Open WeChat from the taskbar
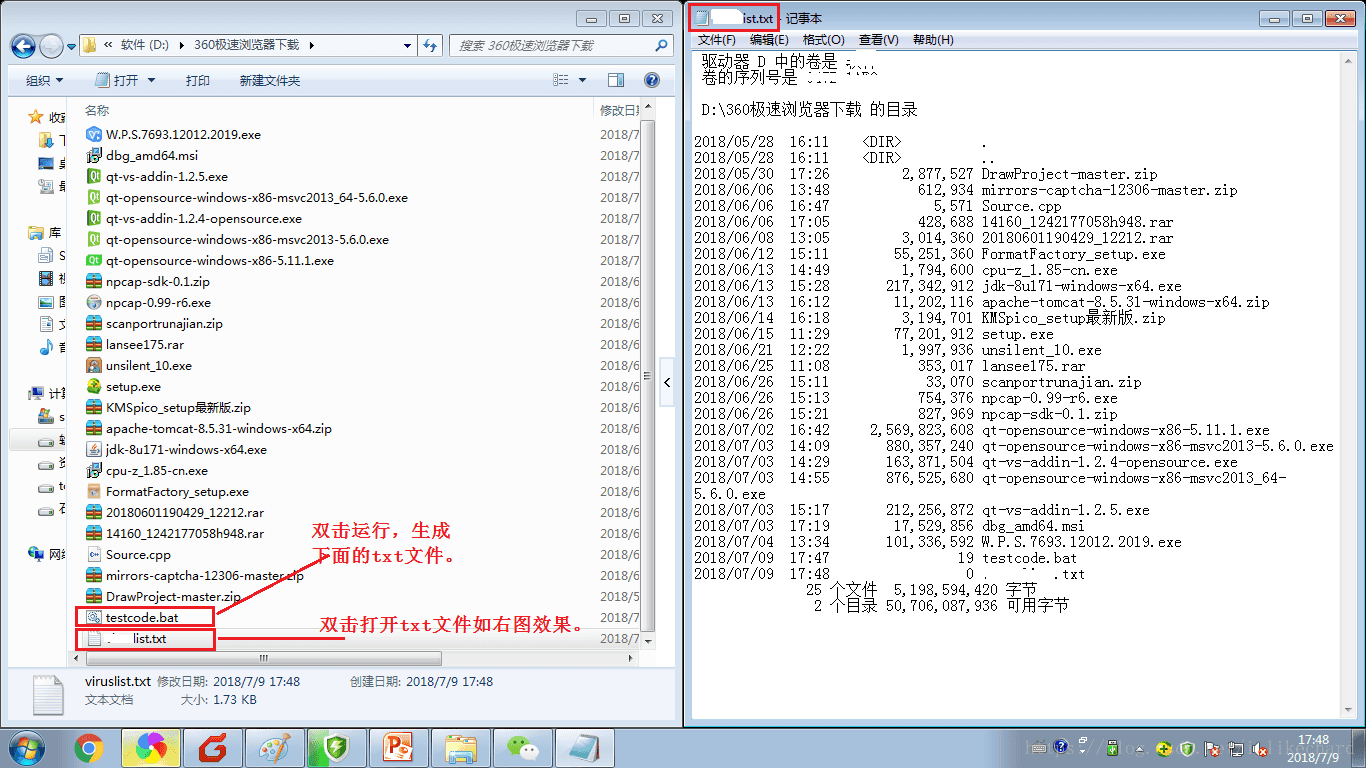The width and height of the screenshot is (1366, 768). click(x=521, y=748)
